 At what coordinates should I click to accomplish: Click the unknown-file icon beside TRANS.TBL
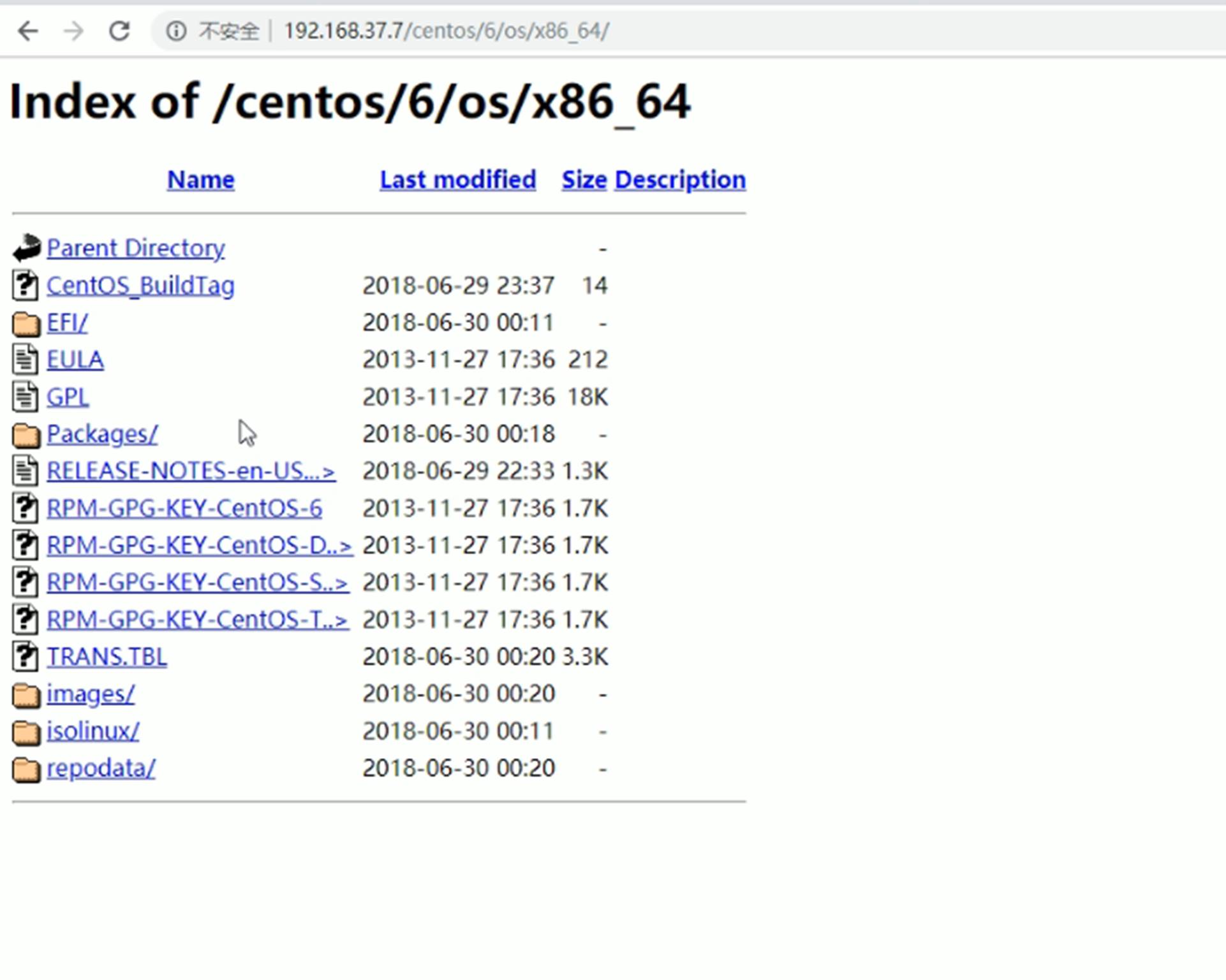pyautogui.click(x=26, y=657)
